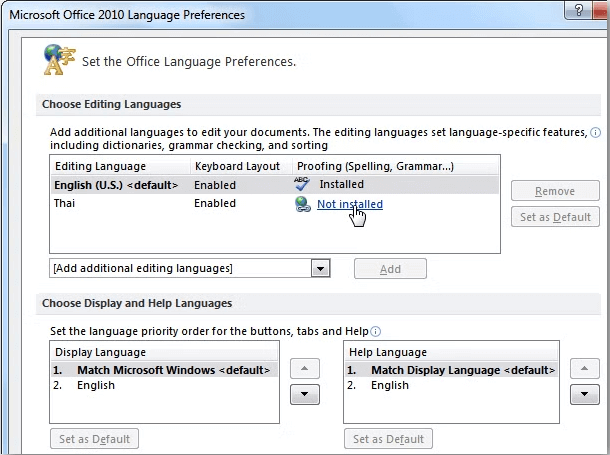Click the info icon next to editing languages description
The width and height of the screenshot is (610, 455).
pyautogui.click(x=595, y=133)
